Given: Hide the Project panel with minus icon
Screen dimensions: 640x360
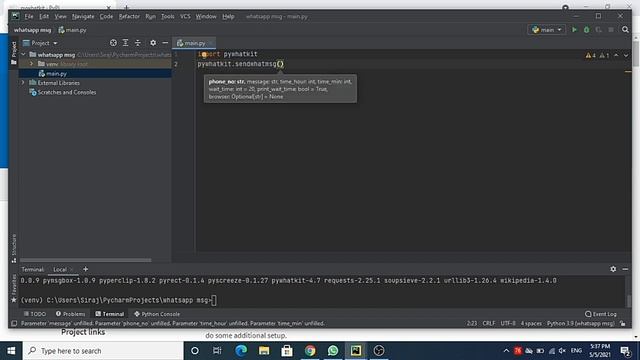Looking at the screenshot, I should tap(165, 43).
